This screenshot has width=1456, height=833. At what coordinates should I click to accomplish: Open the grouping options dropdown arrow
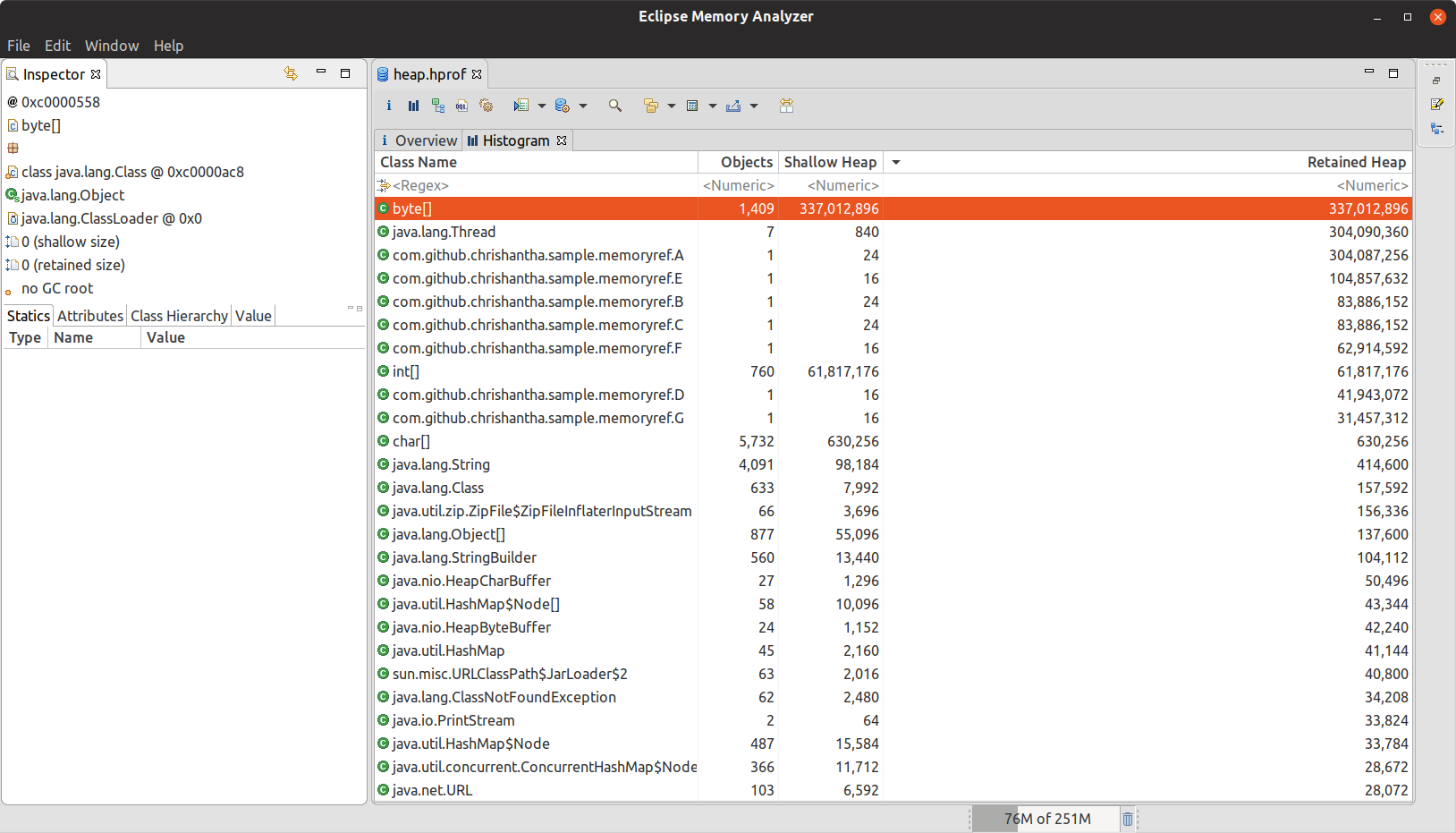(672, 106)
